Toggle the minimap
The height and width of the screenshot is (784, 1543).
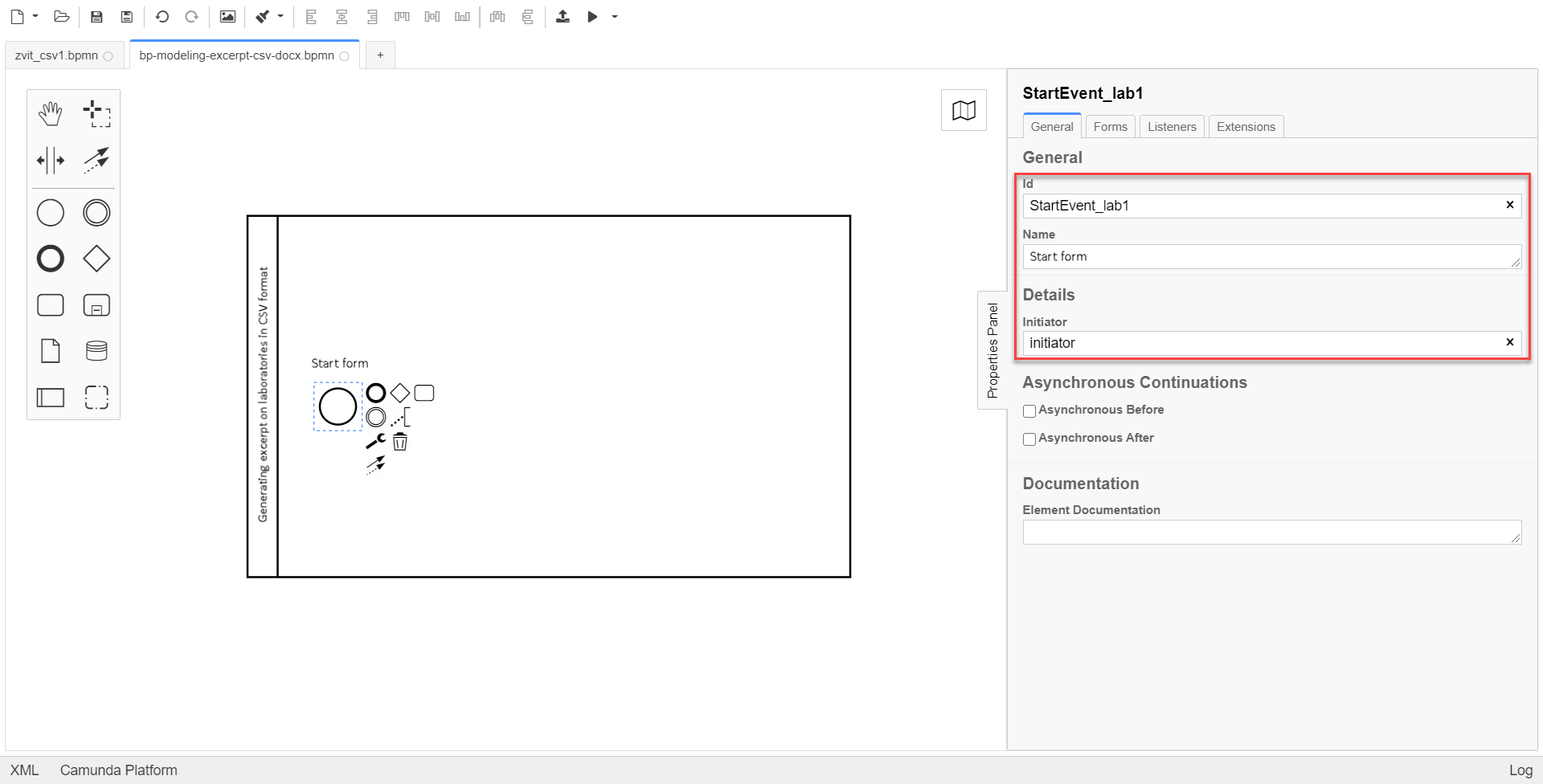point(964,110)
